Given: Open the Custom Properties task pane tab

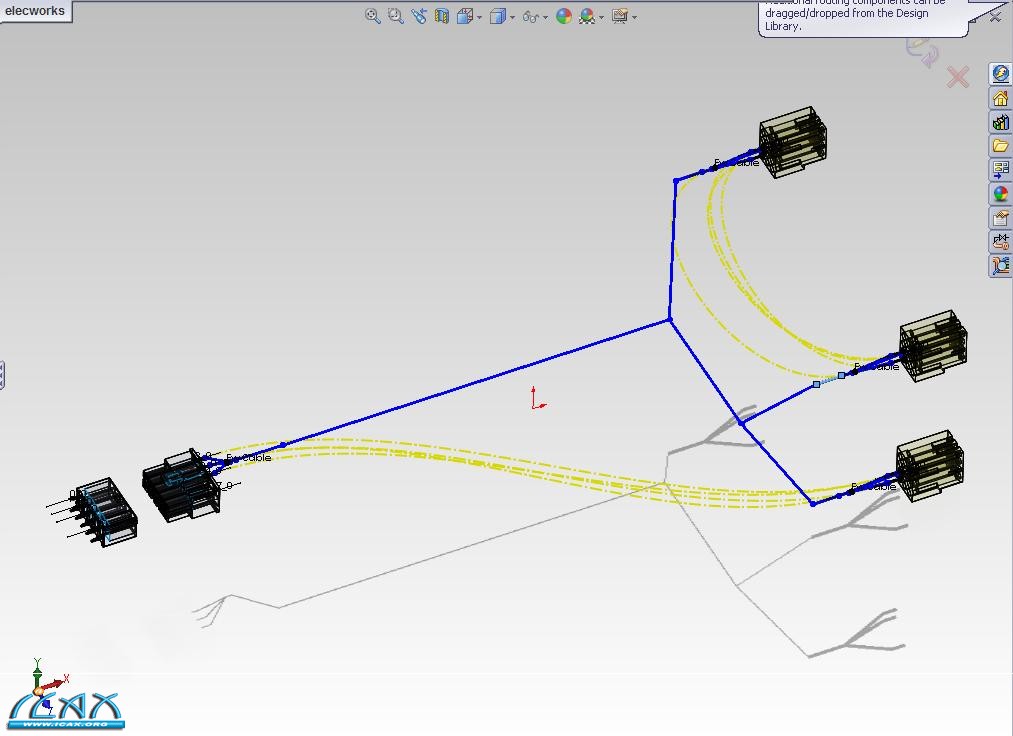Looking at the screenshot, I should tap(1000, 218).
